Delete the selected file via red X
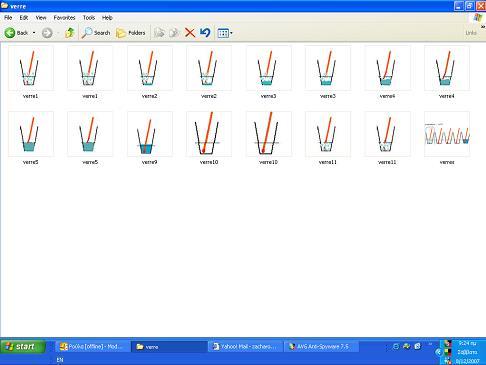The height and width of the screenshot is (365, 486). click(190, 33)
